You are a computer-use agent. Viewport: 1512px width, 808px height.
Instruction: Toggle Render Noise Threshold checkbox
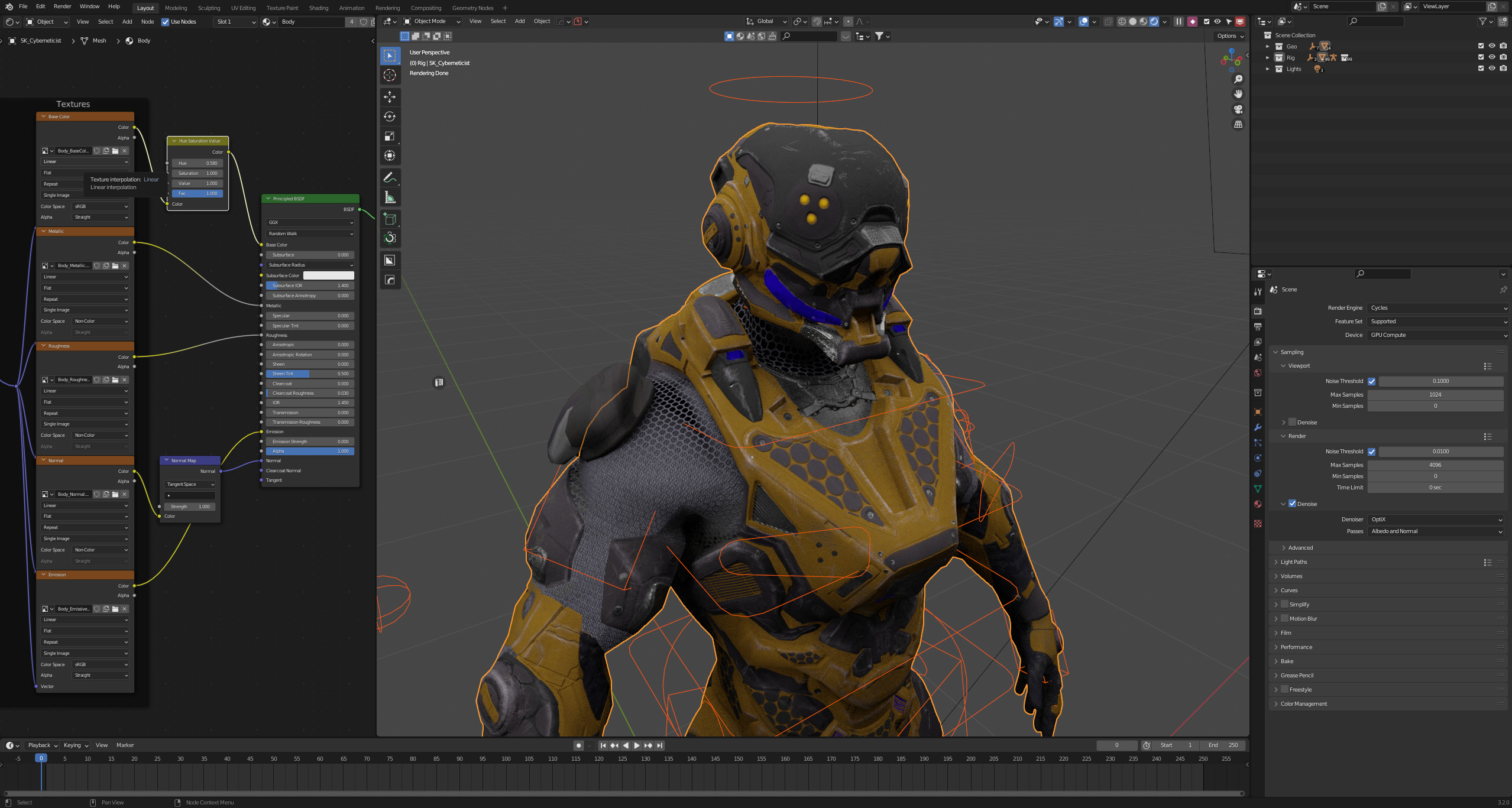[x=1372, y=452]
